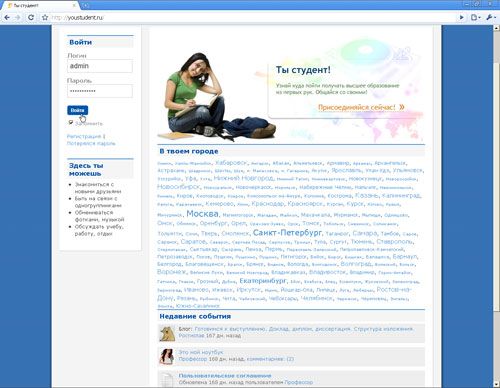This screenshot has width=500, height=388.
Task: Click the Логин field containing admin
Action: 100,66
